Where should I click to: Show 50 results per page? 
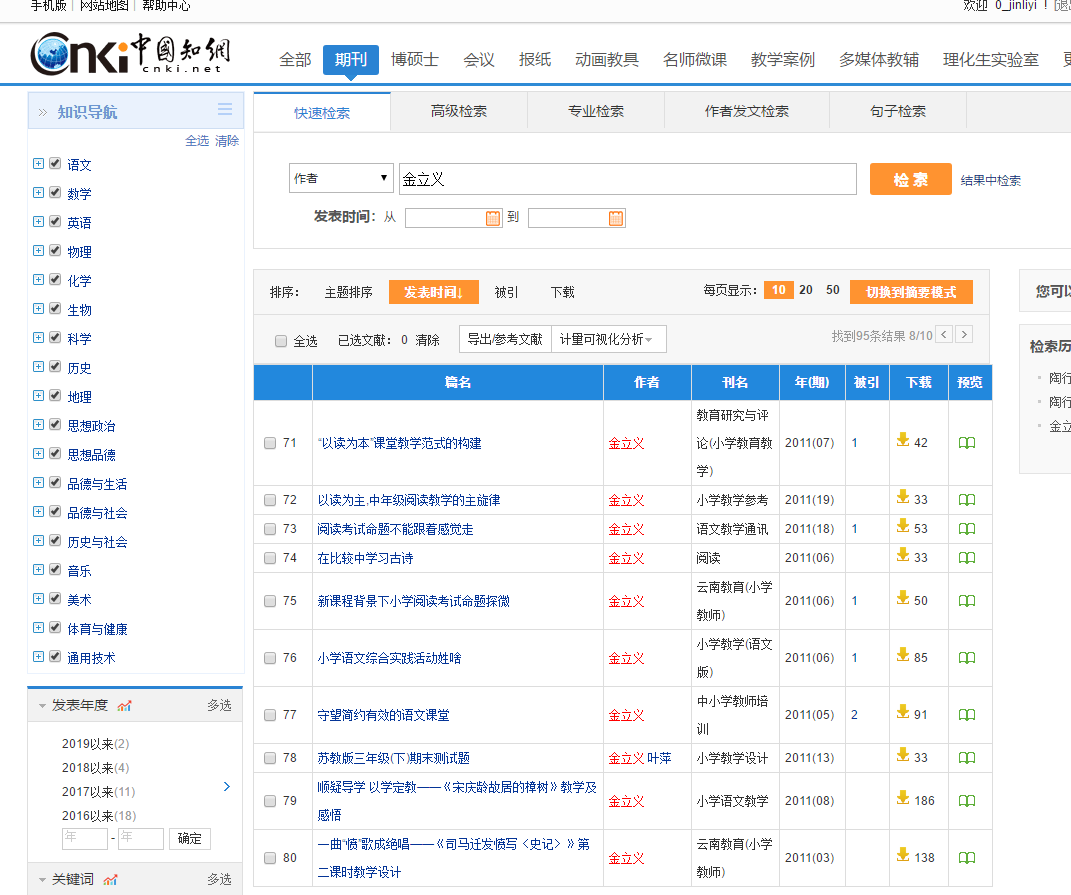click(833, 290)
